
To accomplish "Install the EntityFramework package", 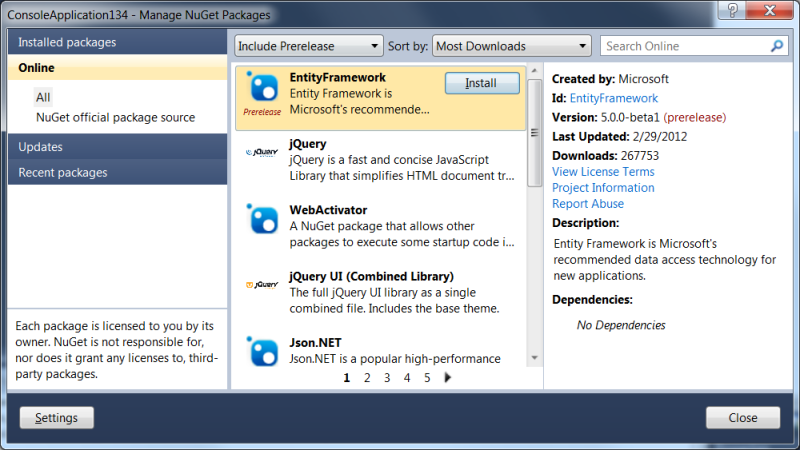I will [x=482, y=84].
